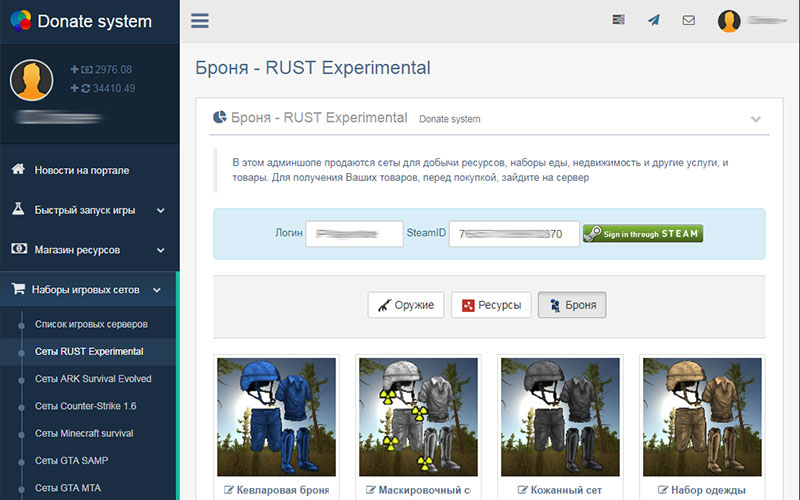Click edit icon beside Маскировочный сет
800x500 pixels.
[371, 490]
